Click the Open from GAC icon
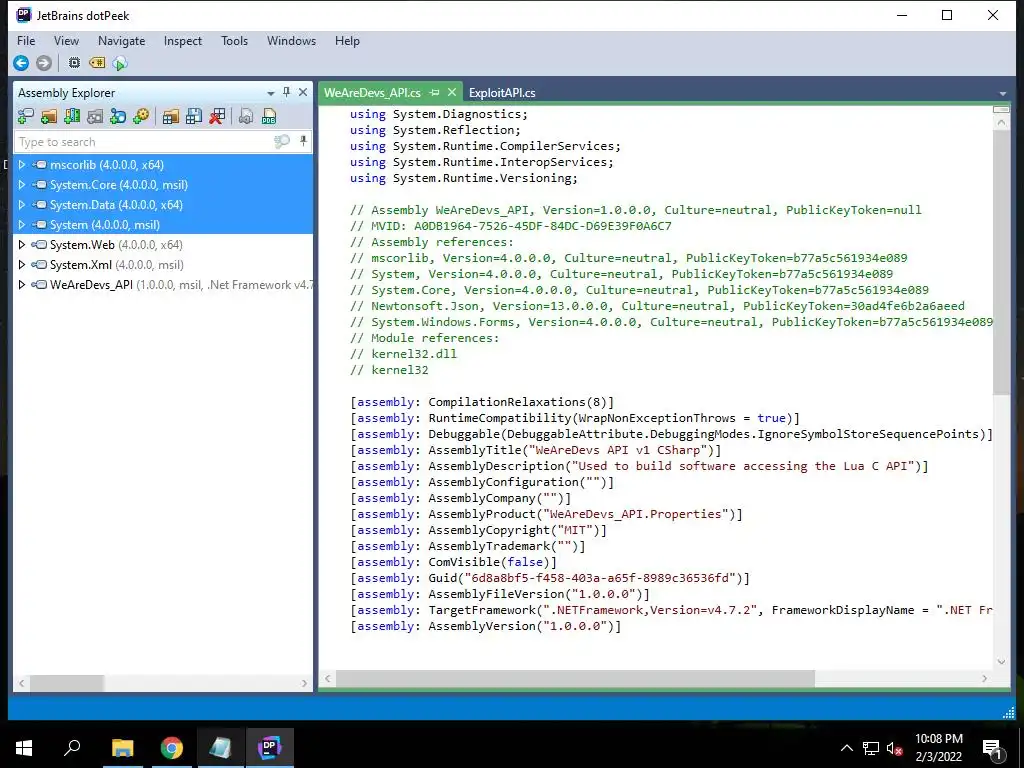This screenshot has height=768, width=1024. tap(72, 116)
